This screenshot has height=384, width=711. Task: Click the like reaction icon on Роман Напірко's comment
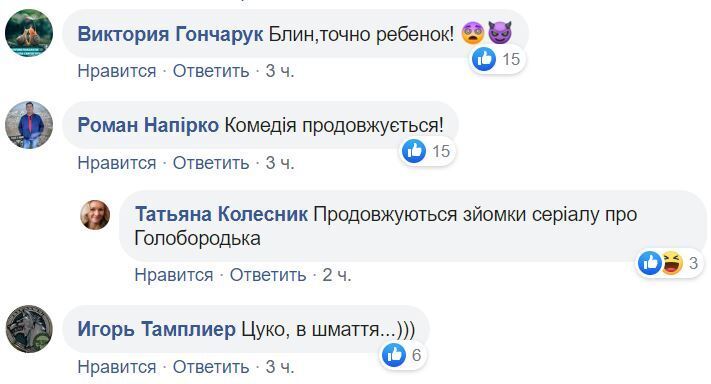pyautogui.click(x=414, y=151)
